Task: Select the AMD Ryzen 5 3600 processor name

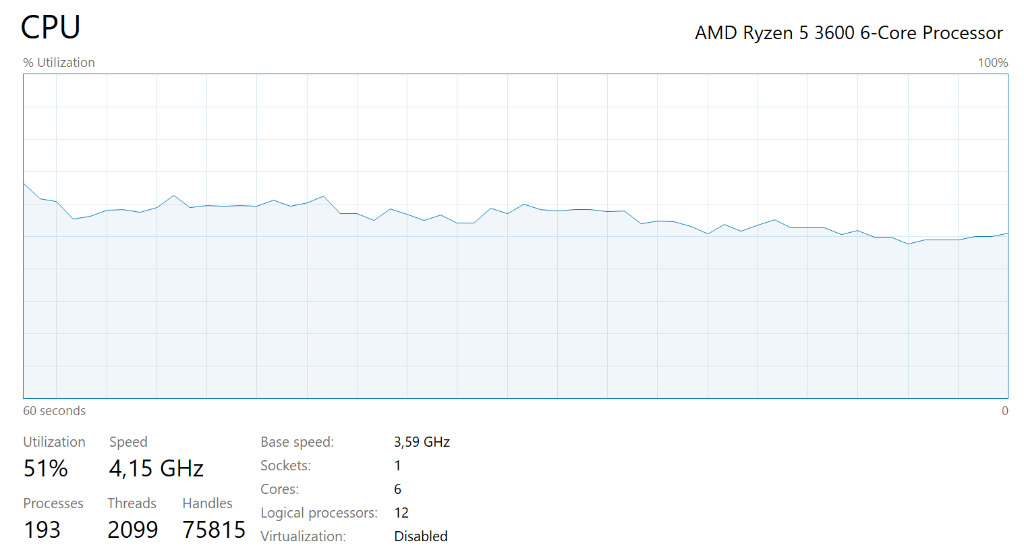Action: coord(848,33)
